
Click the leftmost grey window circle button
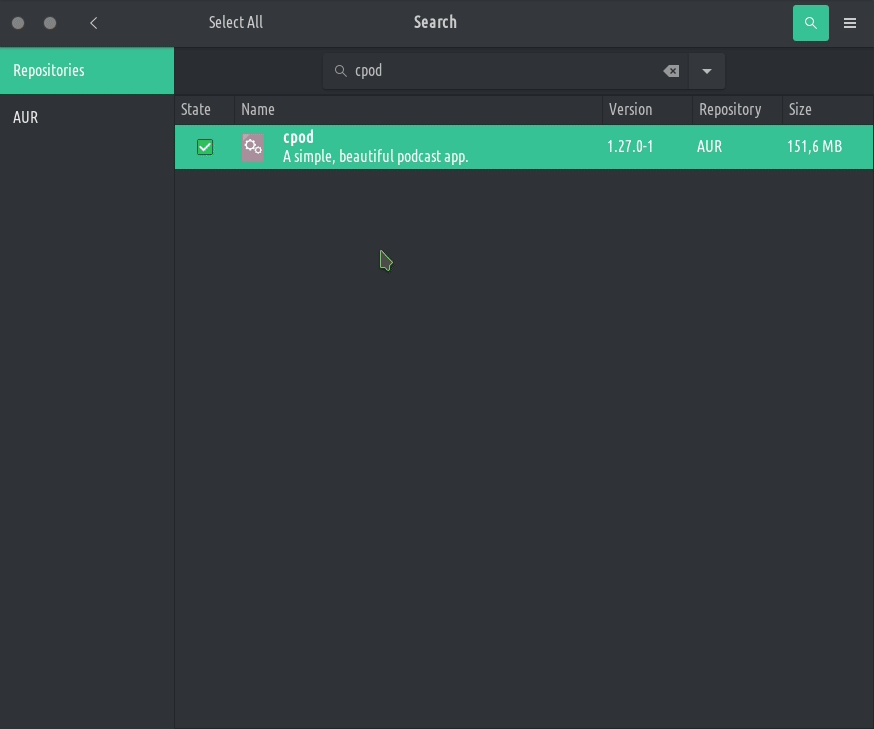18,23
